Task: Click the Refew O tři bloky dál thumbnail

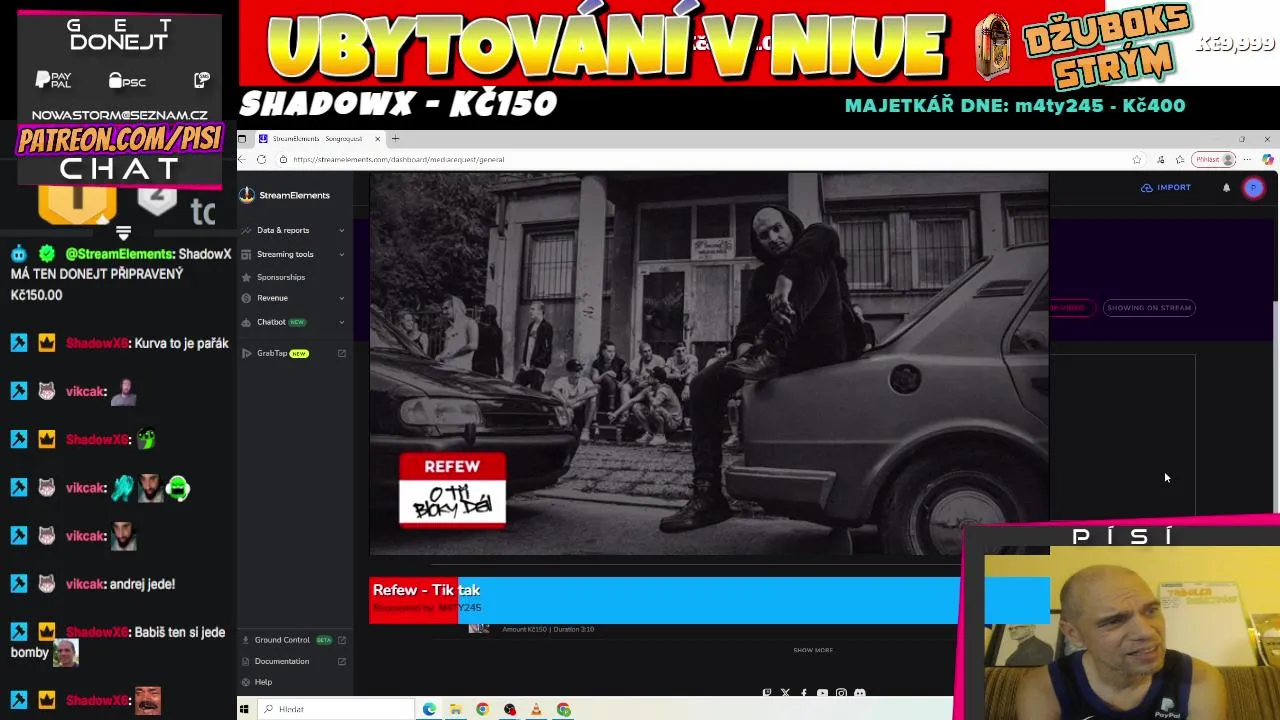Action: click(x=452, y=489)
